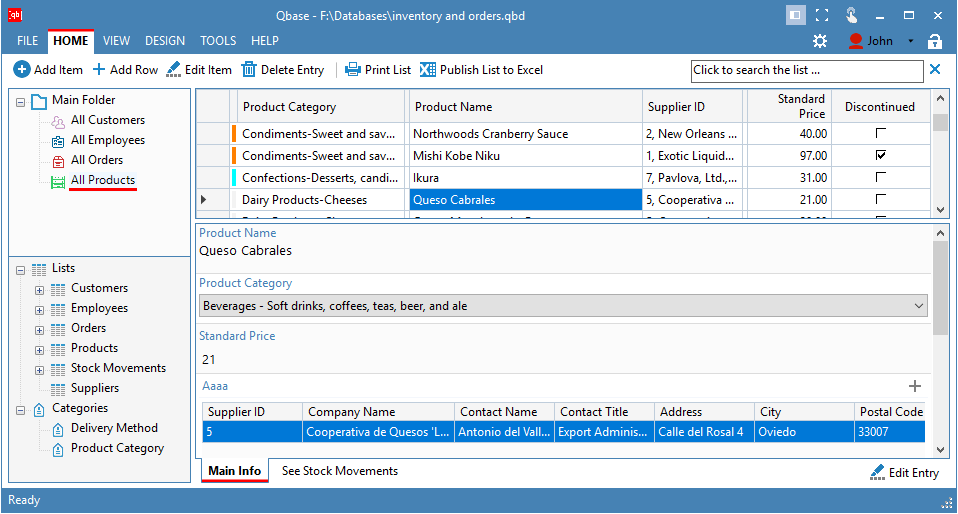This screenshot has height=514, width=958.
Task: Toggle Discontinued for Northwoods Cranberry Sauce
Action: (x=880, y=133)
